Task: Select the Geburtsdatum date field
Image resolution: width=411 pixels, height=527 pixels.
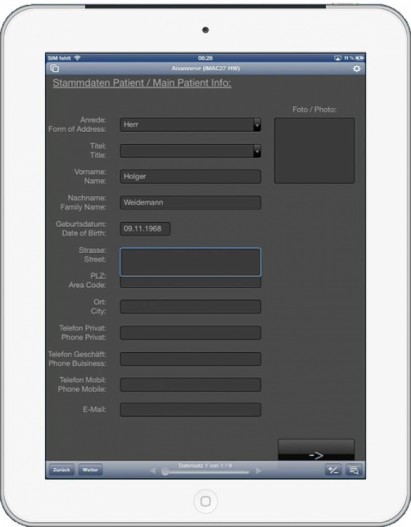Action: point(145,229)
